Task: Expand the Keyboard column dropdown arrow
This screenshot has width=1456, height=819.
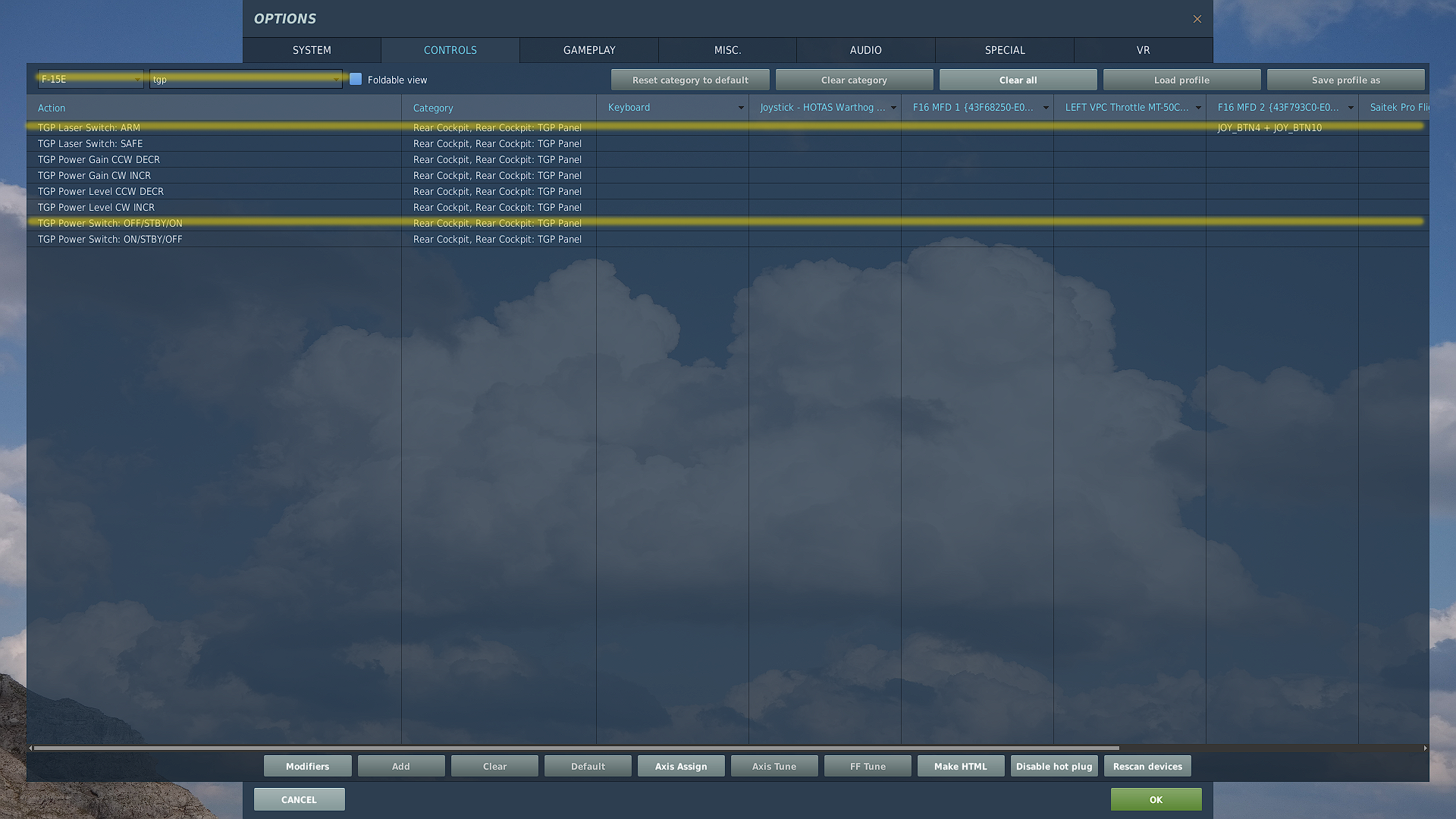Action: point(741,108)
